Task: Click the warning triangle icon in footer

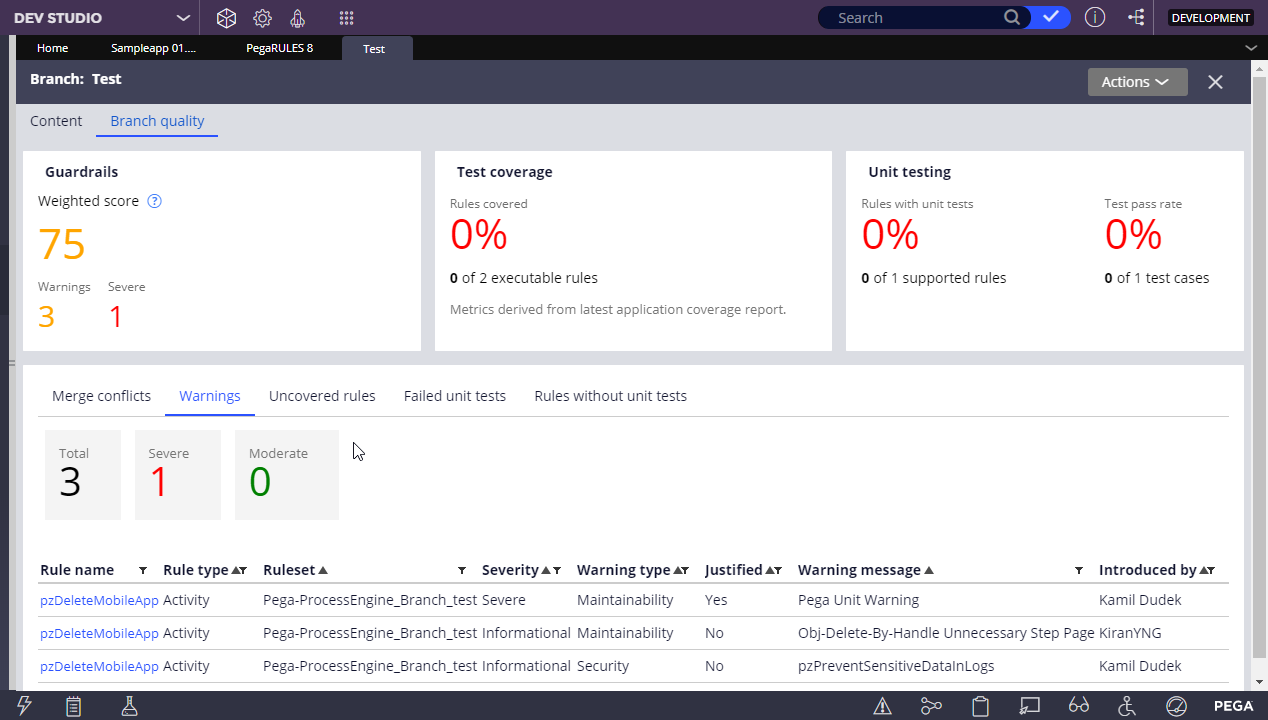Action: click(x=882, y=706)
